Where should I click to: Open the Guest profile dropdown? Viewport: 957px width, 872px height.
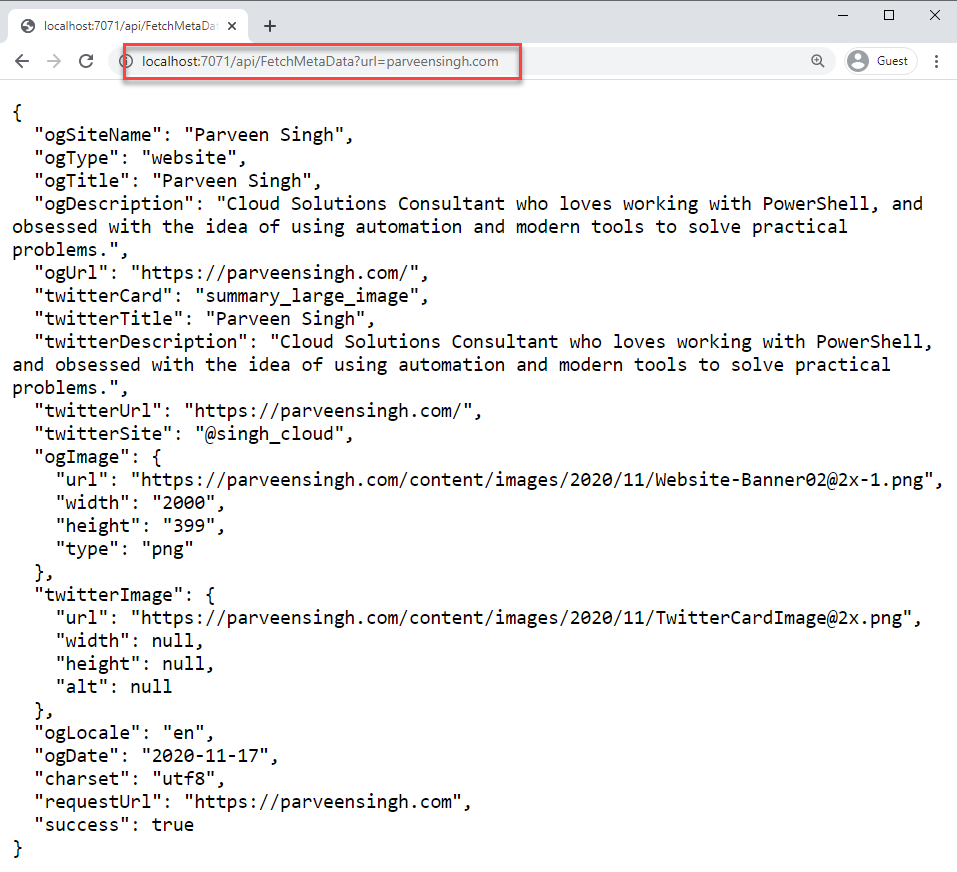tap(880, 60)
